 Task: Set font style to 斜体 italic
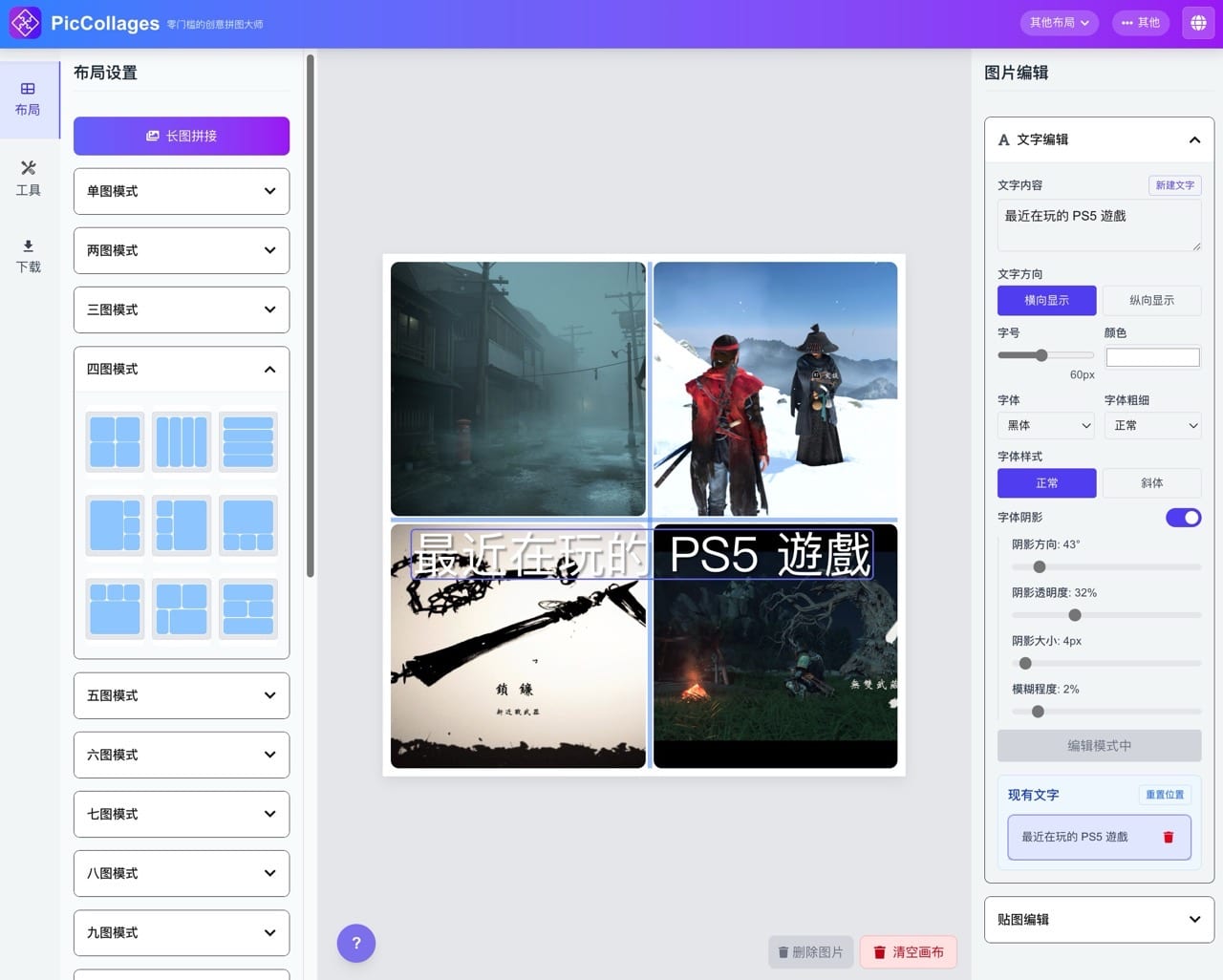tap(1151, 483)
